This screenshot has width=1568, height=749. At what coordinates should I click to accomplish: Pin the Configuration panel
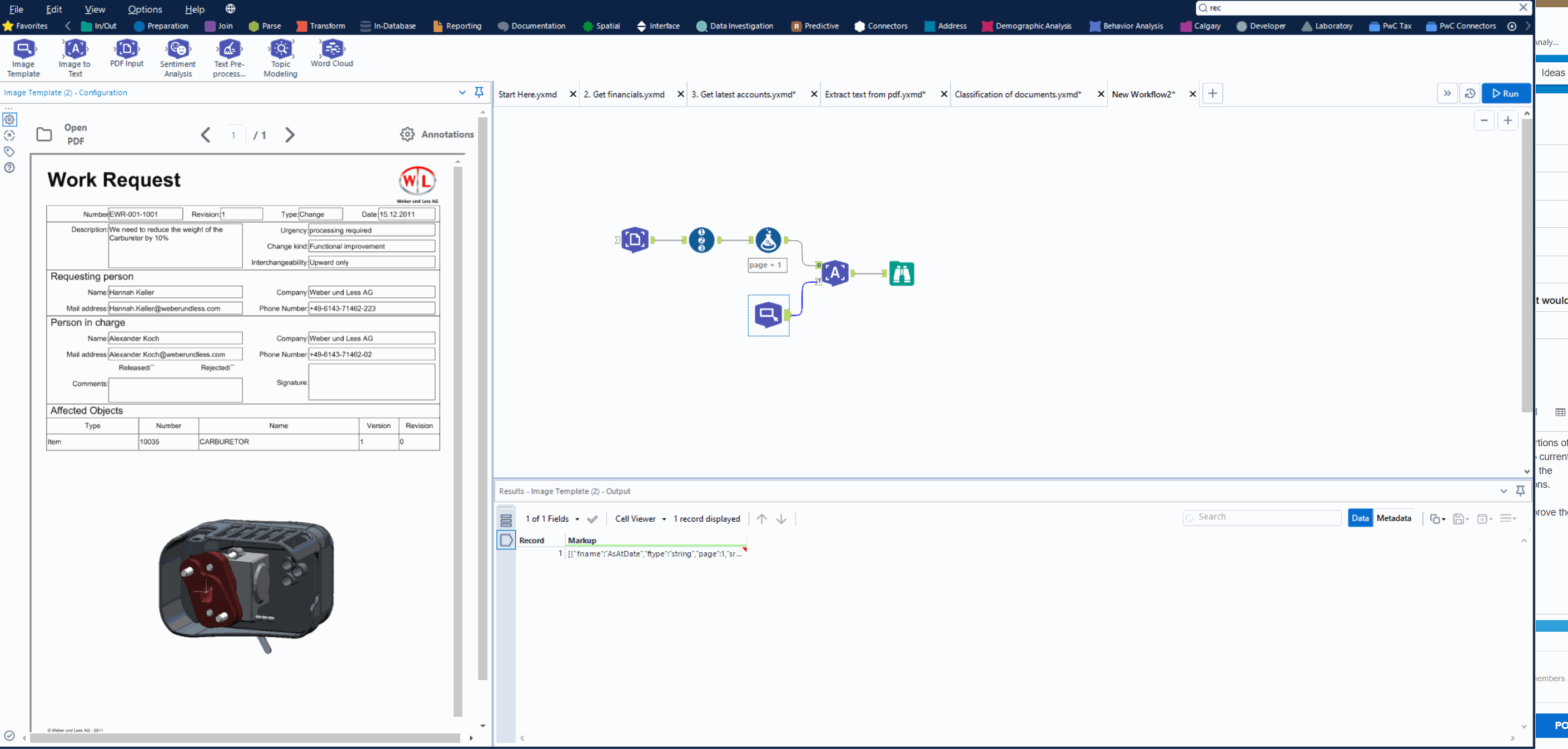(x=479, y=92)
